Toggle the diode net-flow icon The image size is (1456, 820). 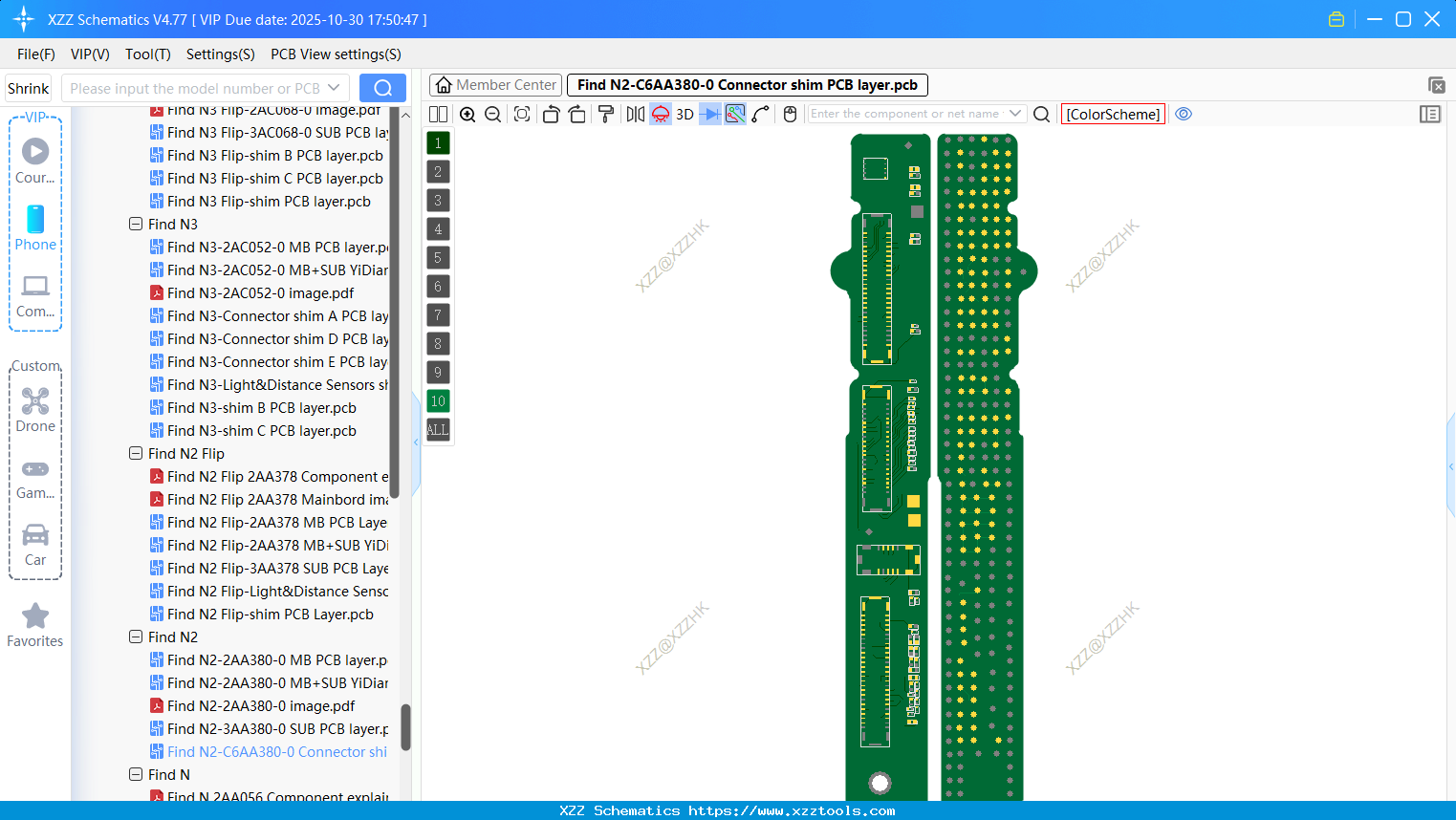tap(708, 114)
